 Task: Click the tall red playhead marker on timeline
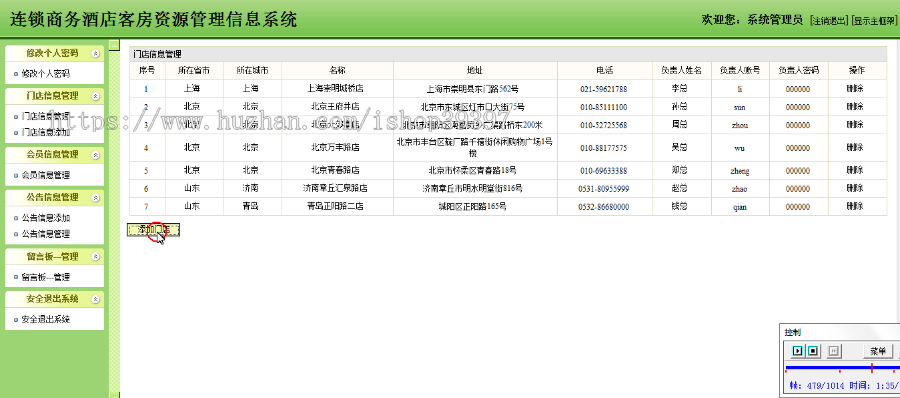point(871,368)
